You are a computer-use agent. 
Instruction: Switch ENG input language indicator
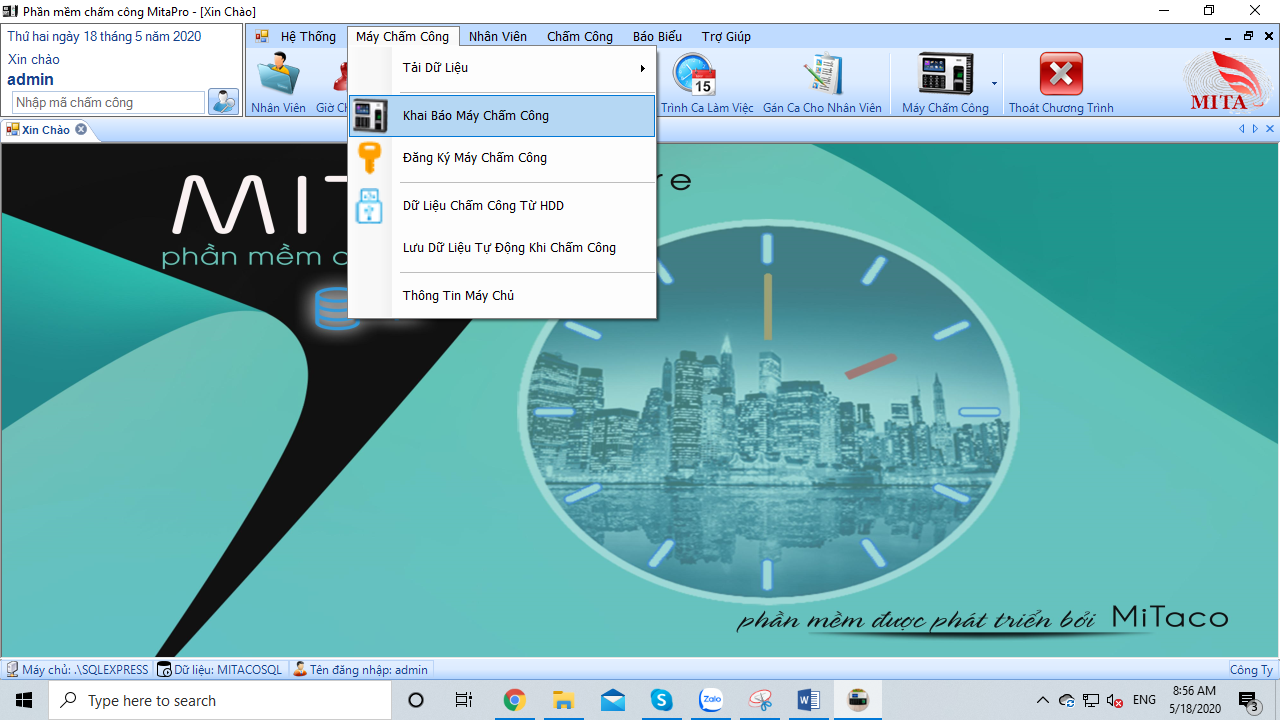[1144, 700]
